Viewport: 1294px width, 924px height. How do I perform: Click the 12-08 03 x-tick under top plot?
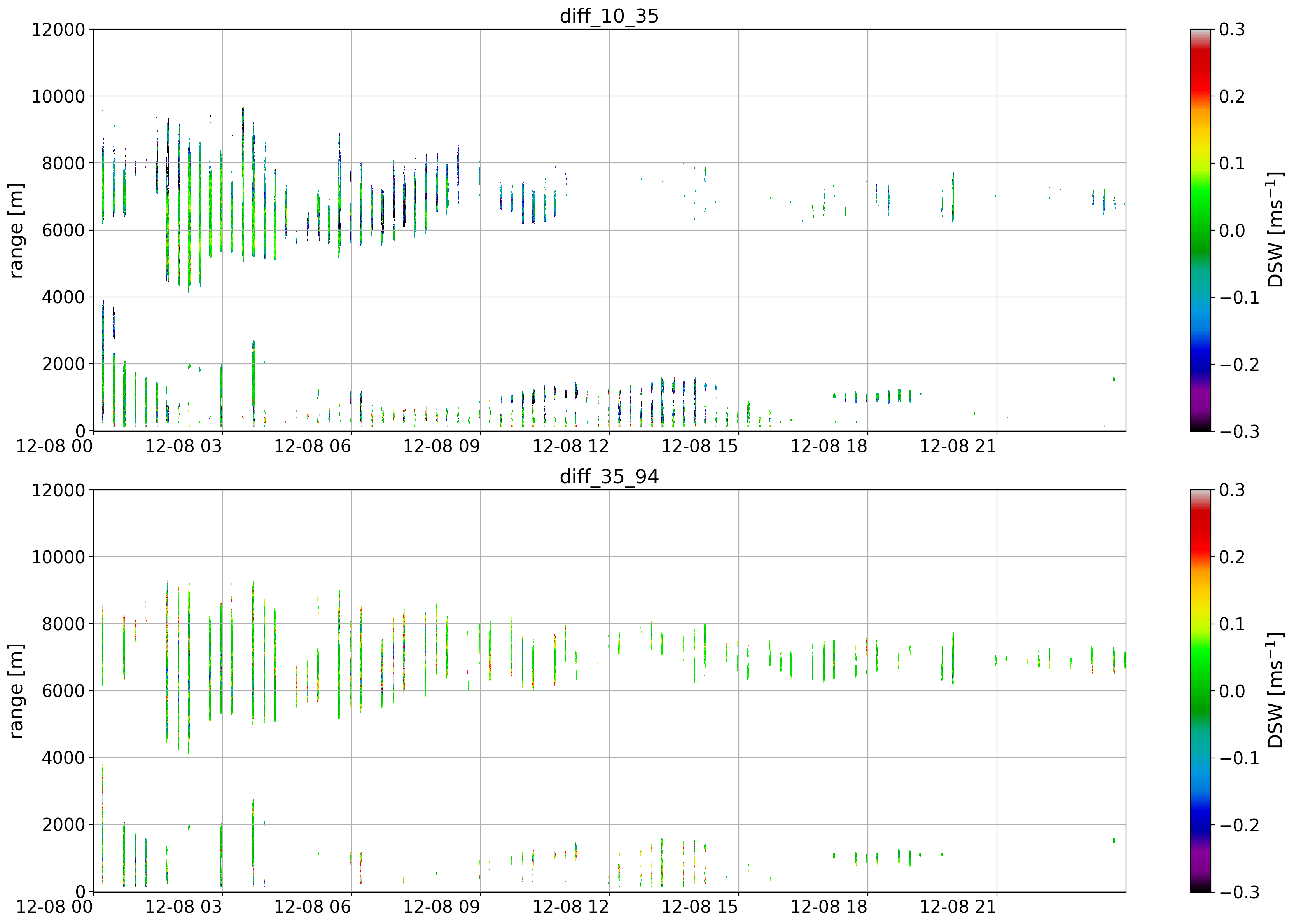[x=183, y=446]
